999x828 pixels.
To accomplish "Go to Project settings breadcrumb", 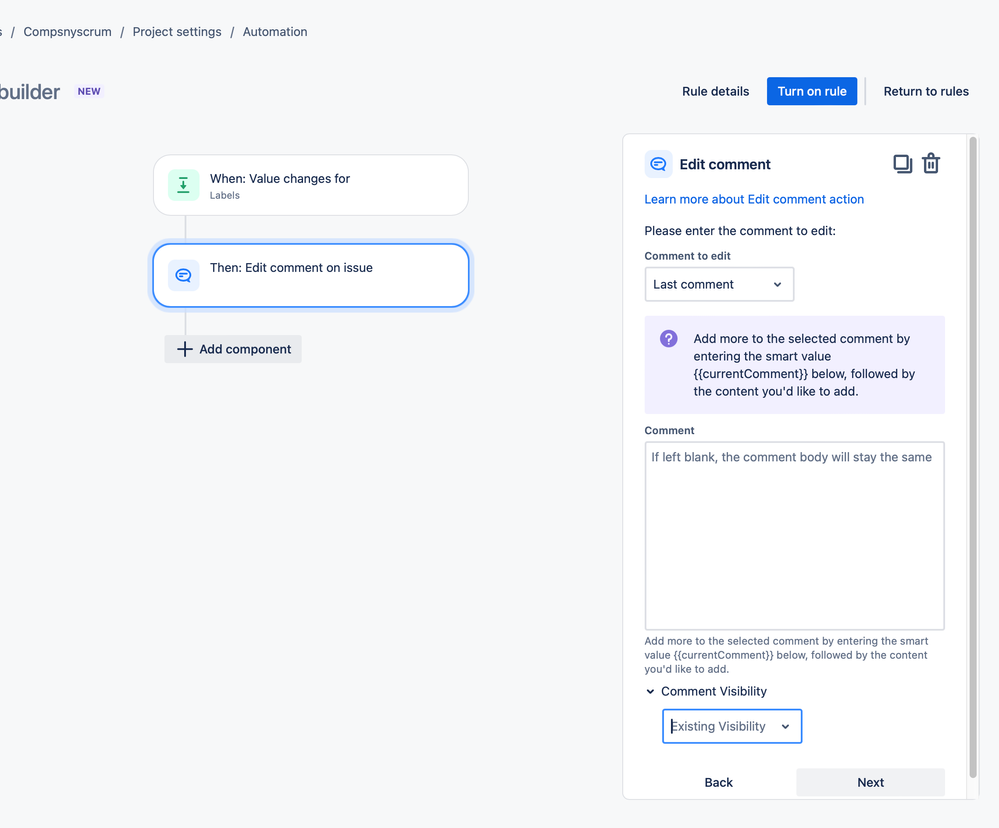I will pyautogui.click(x=177, y=32).
